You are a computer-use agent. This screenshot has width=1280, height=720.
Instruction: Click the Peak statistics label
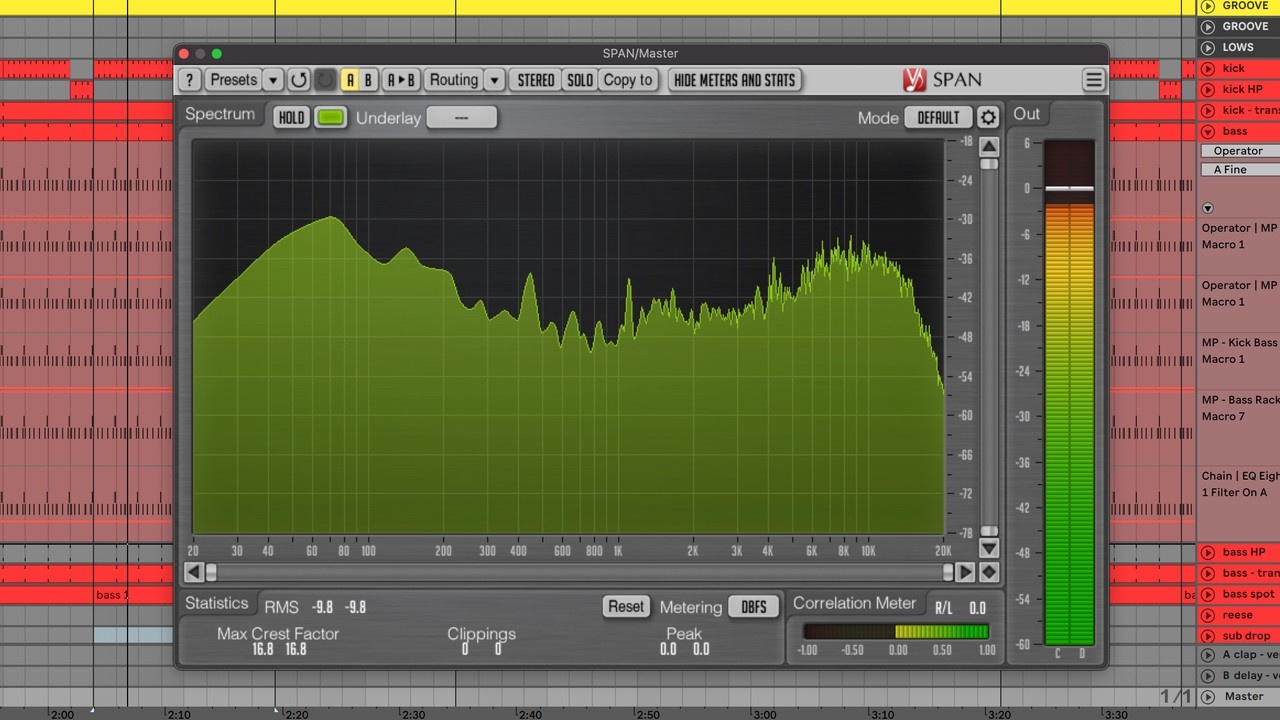[x=684, y=634]
